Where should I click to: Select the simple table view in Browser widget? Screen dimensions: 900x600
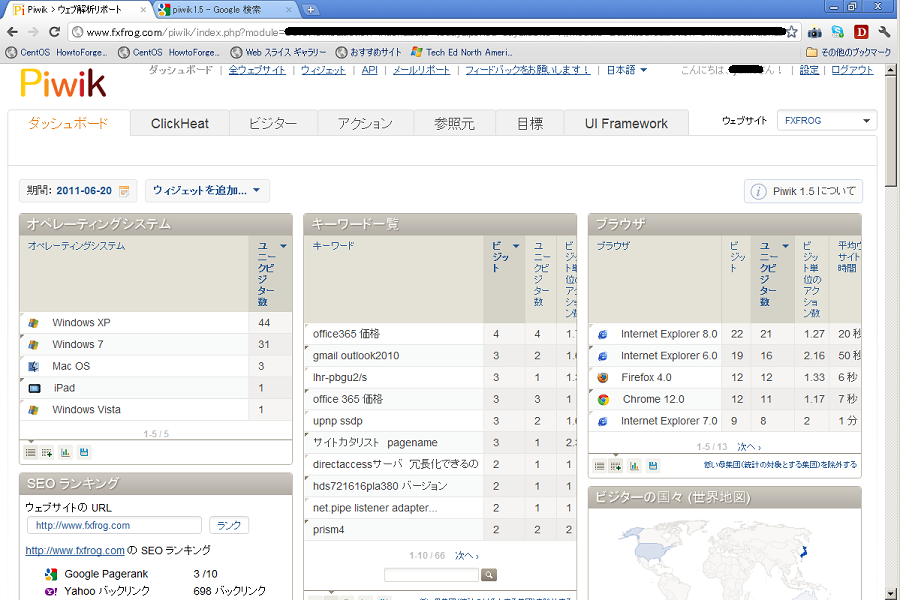point(599,466)
